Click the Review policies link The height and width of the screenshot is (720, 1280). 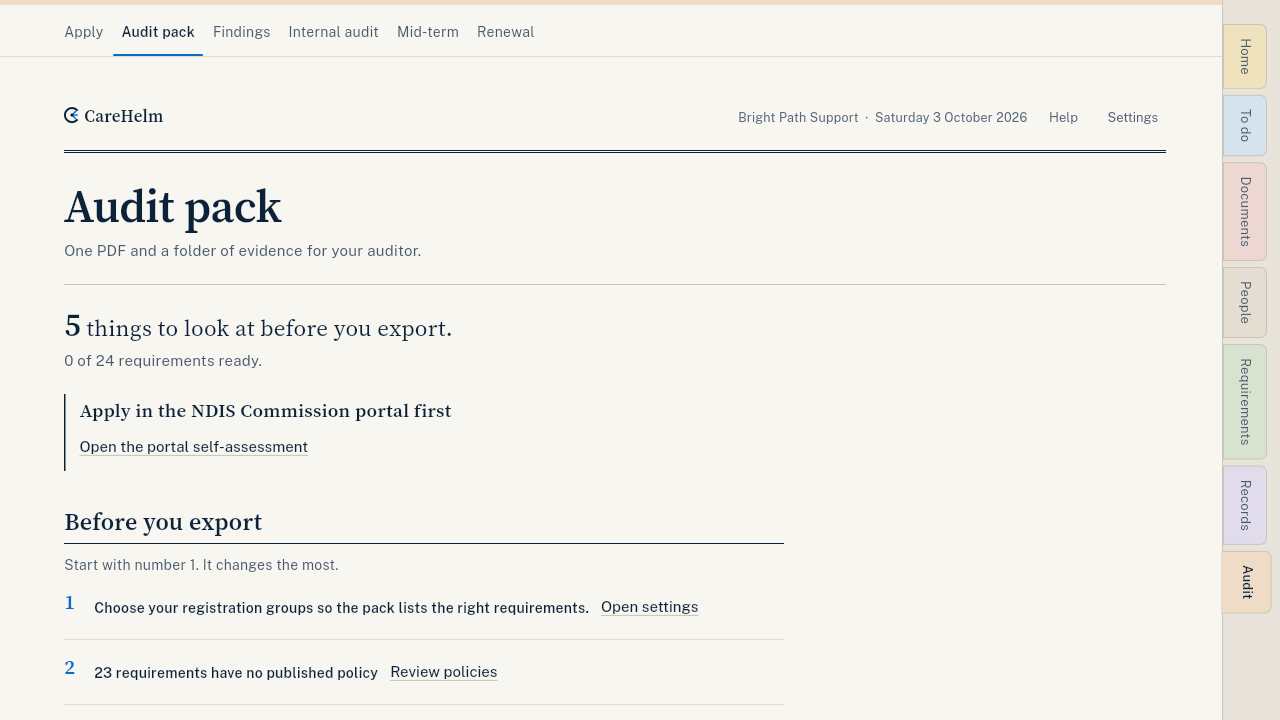[x=443, y=672]
